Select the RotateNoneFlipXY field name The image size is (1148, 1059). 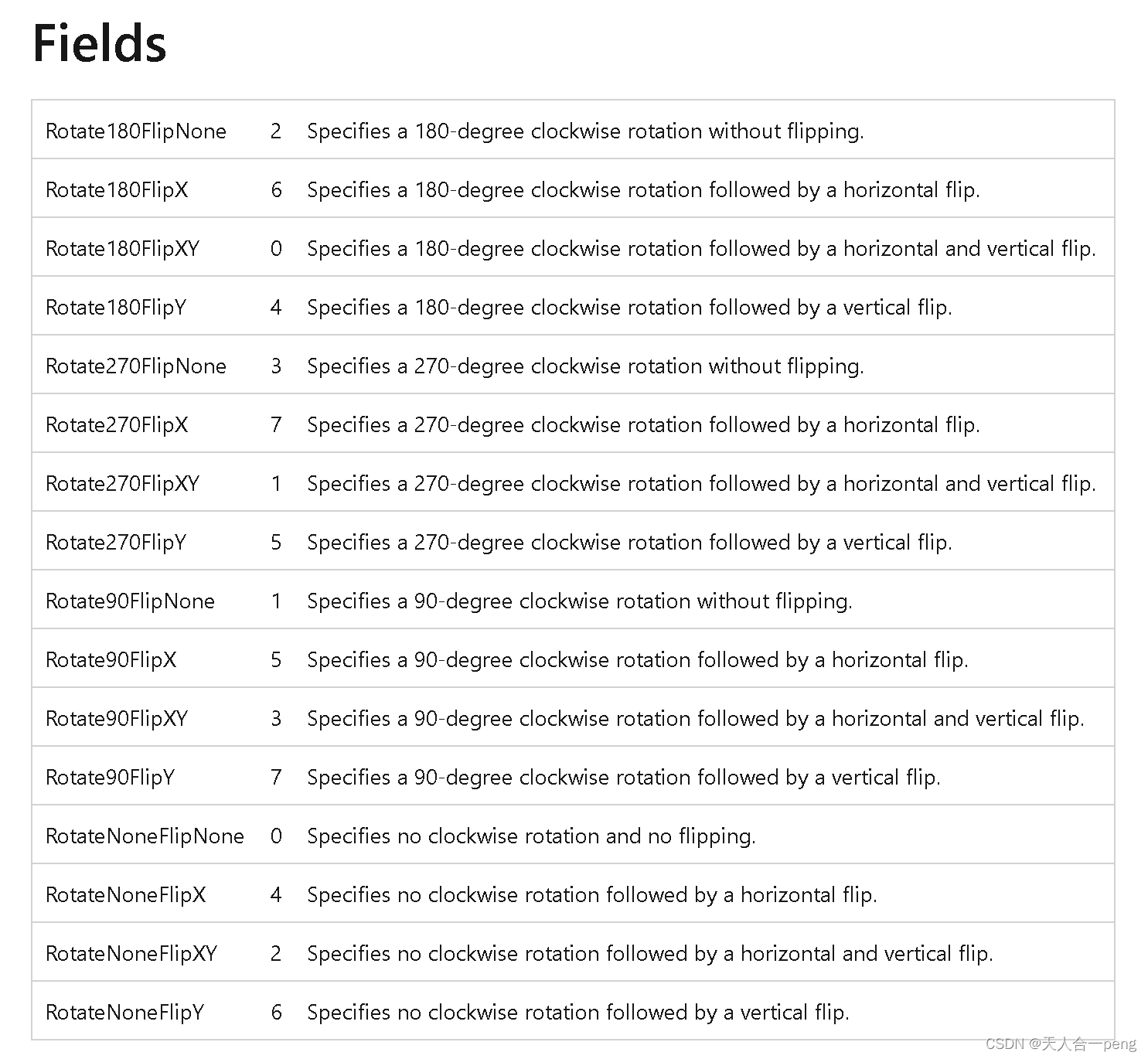click(x=131, y=953)
